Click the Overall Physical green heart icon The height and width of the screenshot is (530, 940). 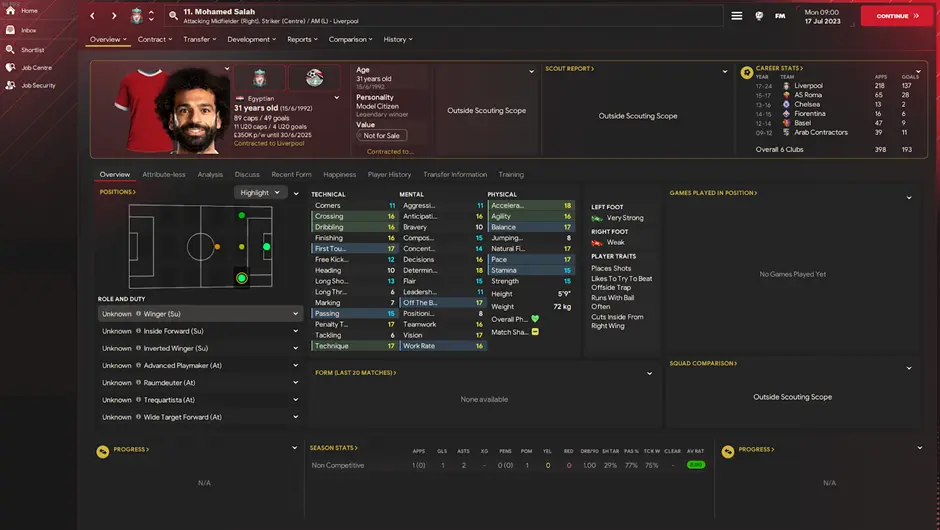[535, 319]
